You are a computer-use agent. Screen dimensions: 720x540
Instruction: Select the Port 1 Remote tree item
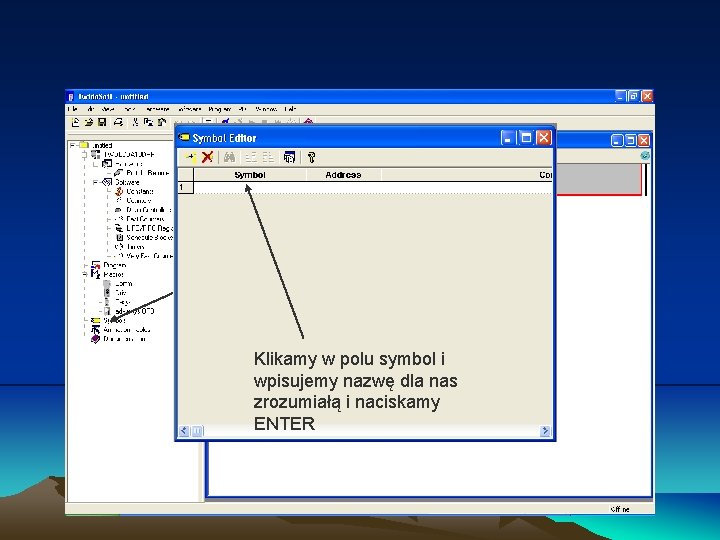pyautogui.click(x=147, y=173)
